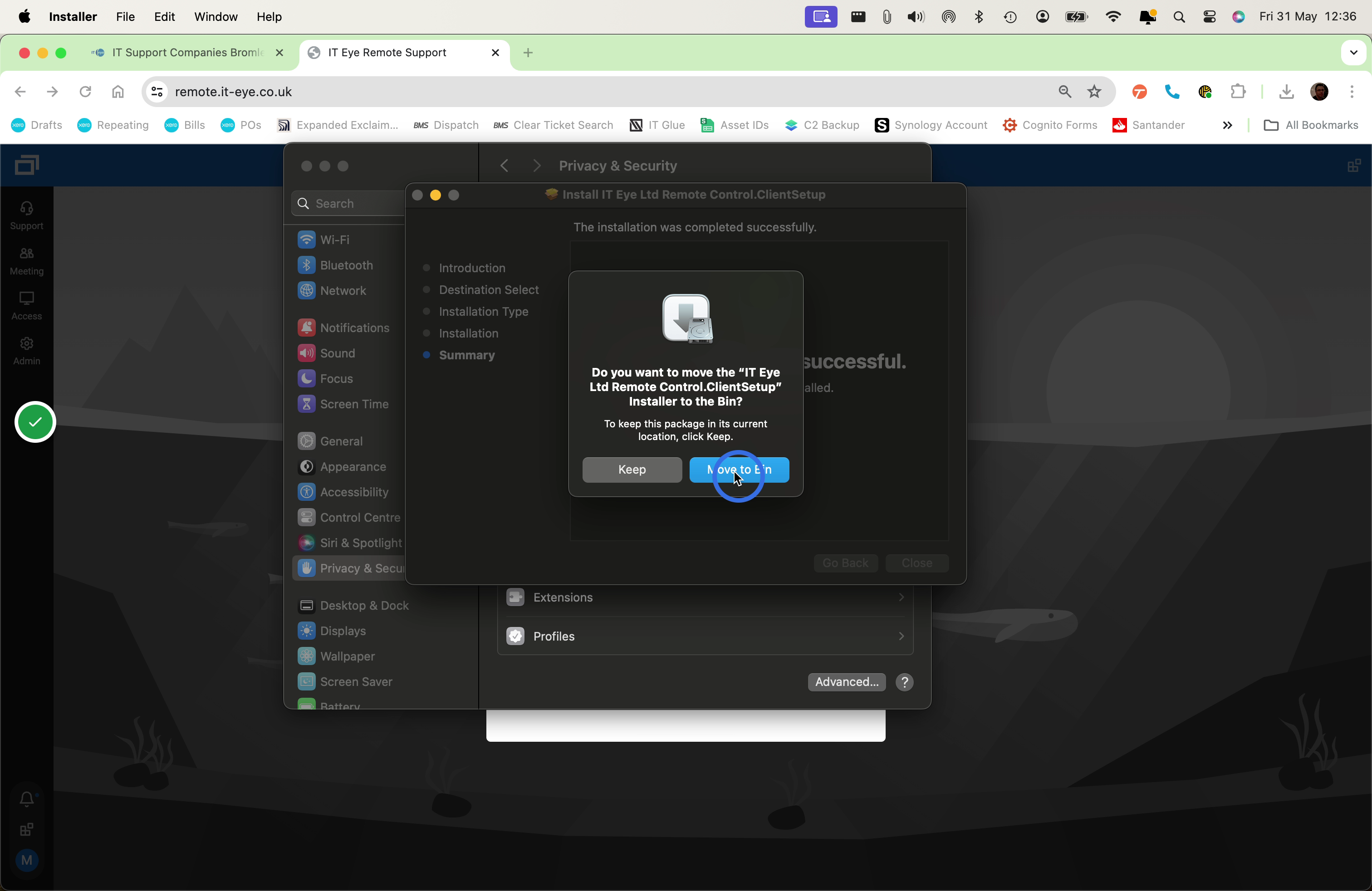Select Appearance in System Settings sidebar

point(349,466)
